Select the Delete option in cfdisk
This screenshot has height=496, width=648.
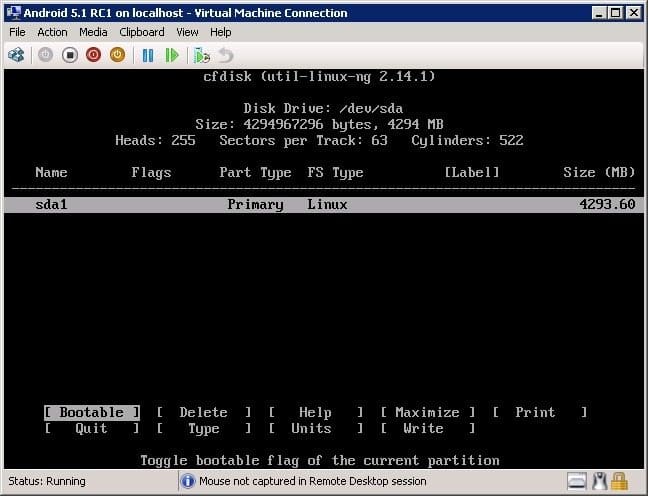203,413
